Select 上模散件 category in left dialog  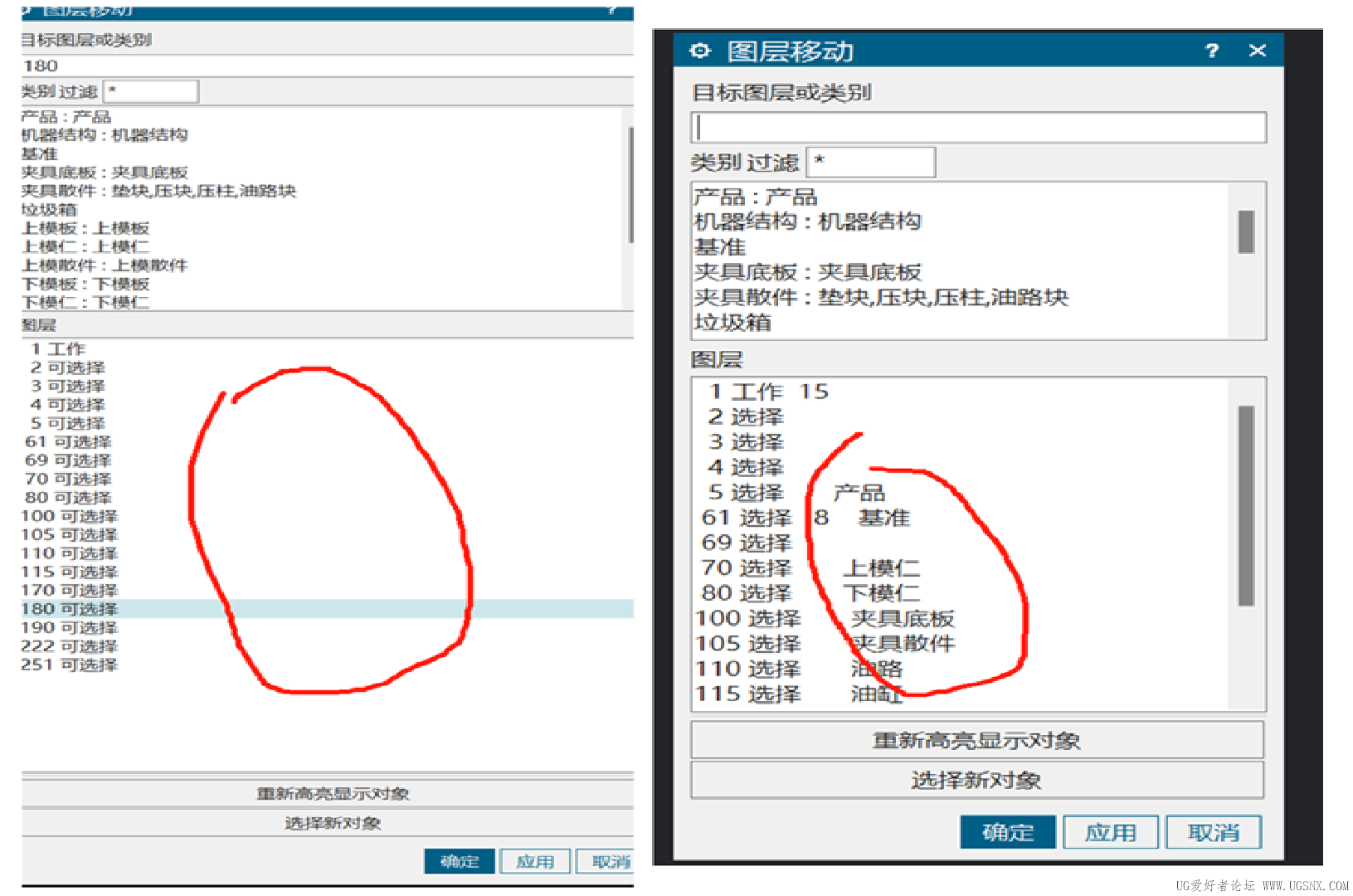click(105, 265)
